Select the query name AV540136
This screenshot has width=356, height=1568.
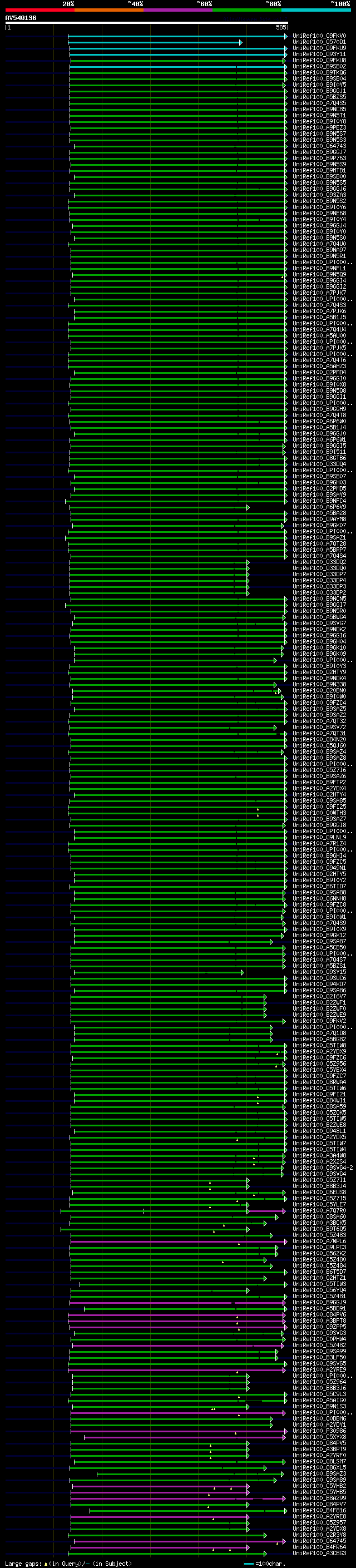21,18
